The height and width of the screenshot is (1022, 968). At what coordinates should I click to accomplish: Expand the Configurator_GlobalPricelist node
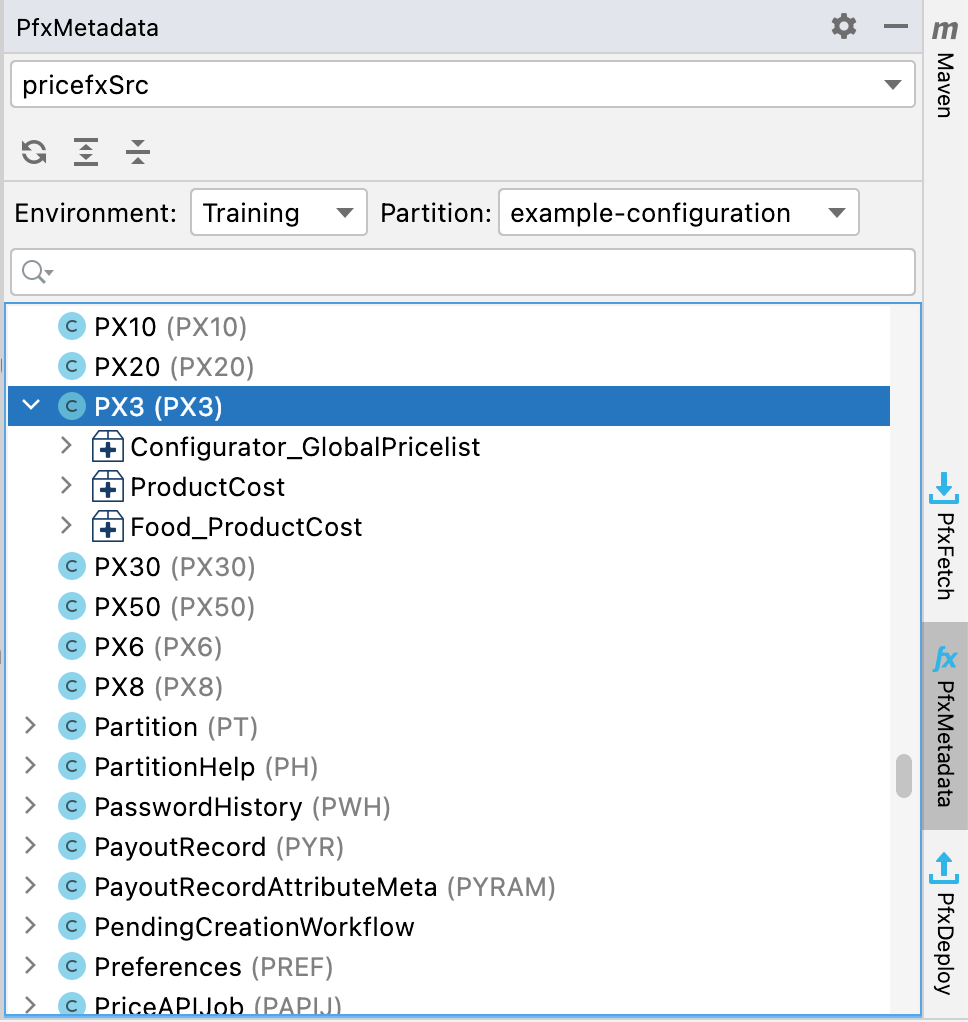tap(67, 446)
